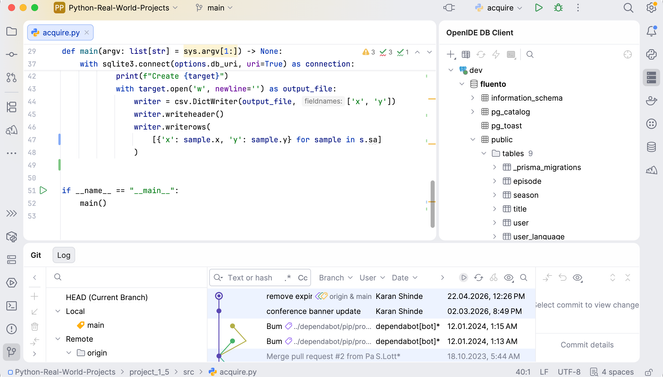Run the acquire configuration
Viewport: 663px width, 377px height.
[538, 8]
